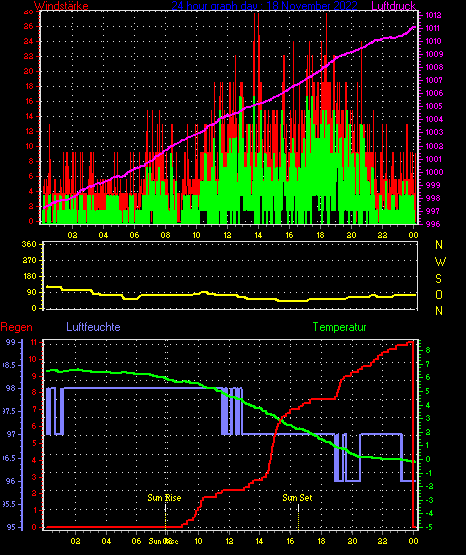Screen dimensions: 466x555
Task: Click humidity value 97
Action: [x=11, y=434]
